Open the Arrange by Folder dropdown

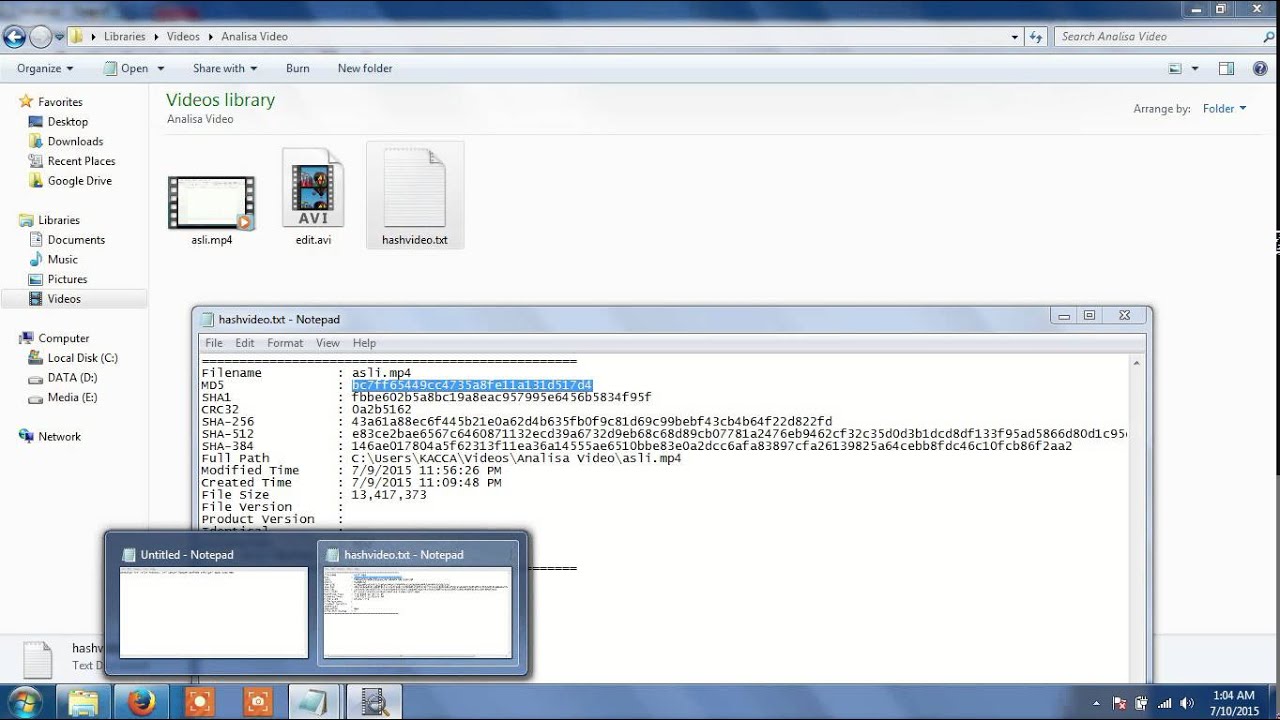point(1224,109)
